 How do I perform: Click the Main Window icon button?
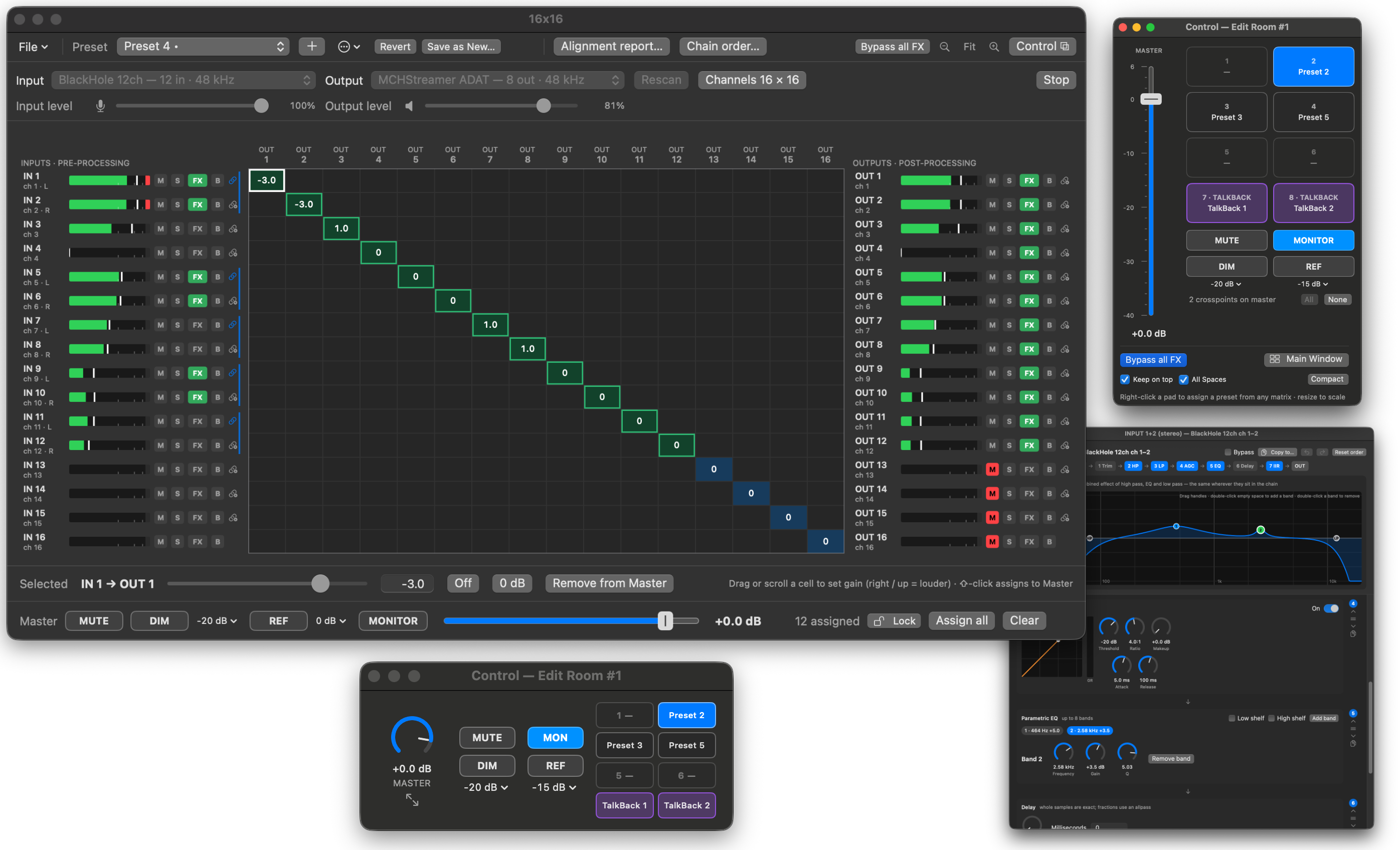tap(1306, 359)
